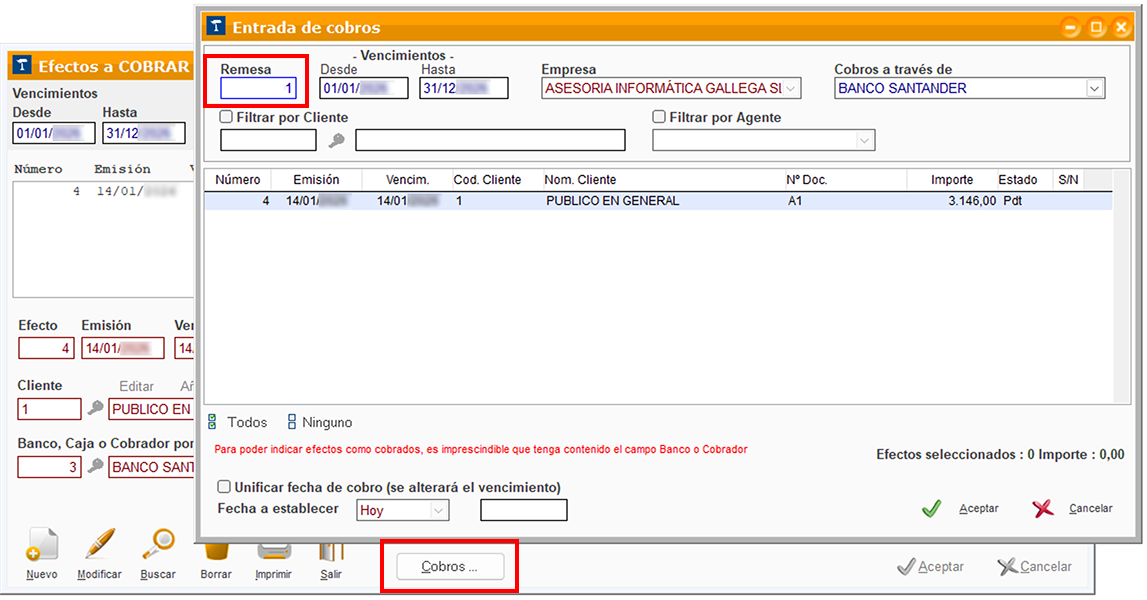Sort by the Importe column header
The height and width of the screenshot is (600, 1147).
[x=951, y=180]
